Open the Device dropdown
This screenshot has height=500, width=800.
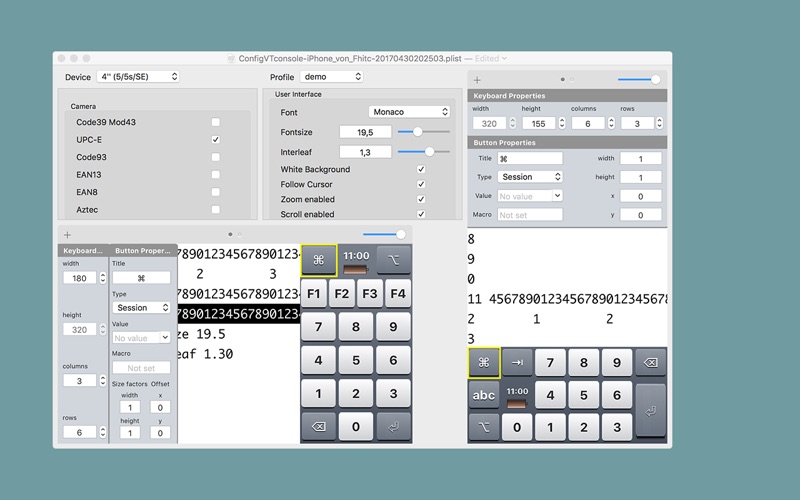(x=138, y=77)
